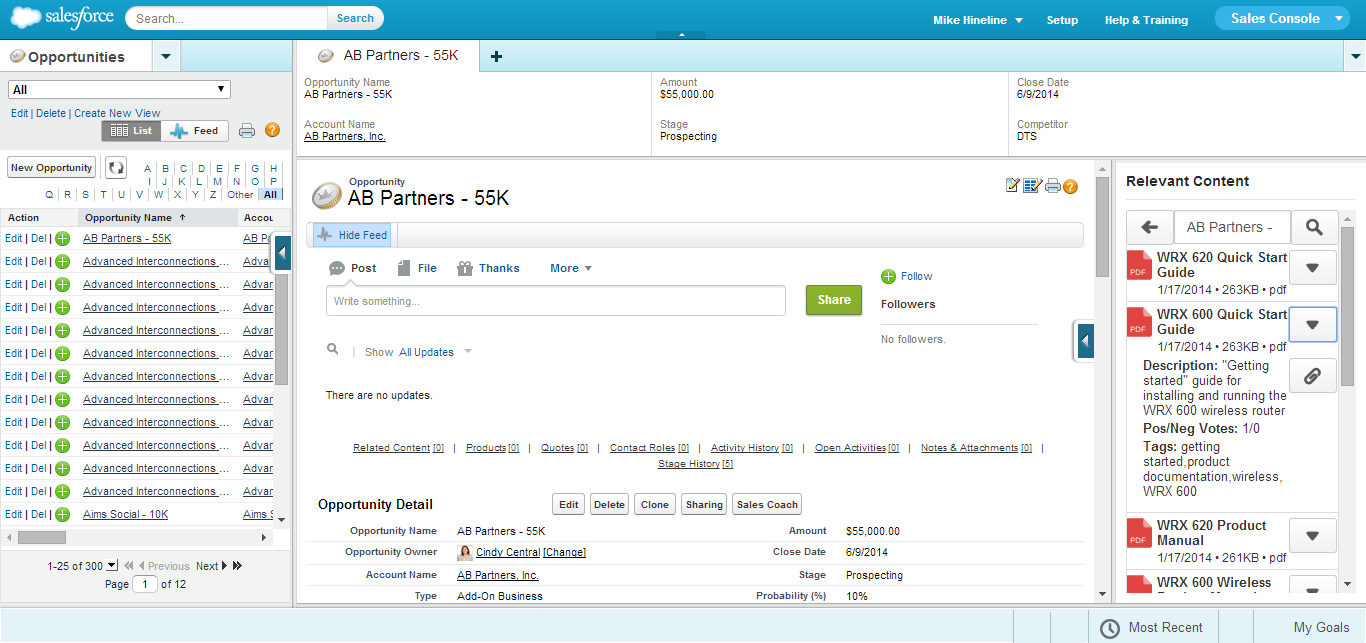Click the Salesforce cloud logo
Viewport: 1366px width, 643px height.
[62, 17]
